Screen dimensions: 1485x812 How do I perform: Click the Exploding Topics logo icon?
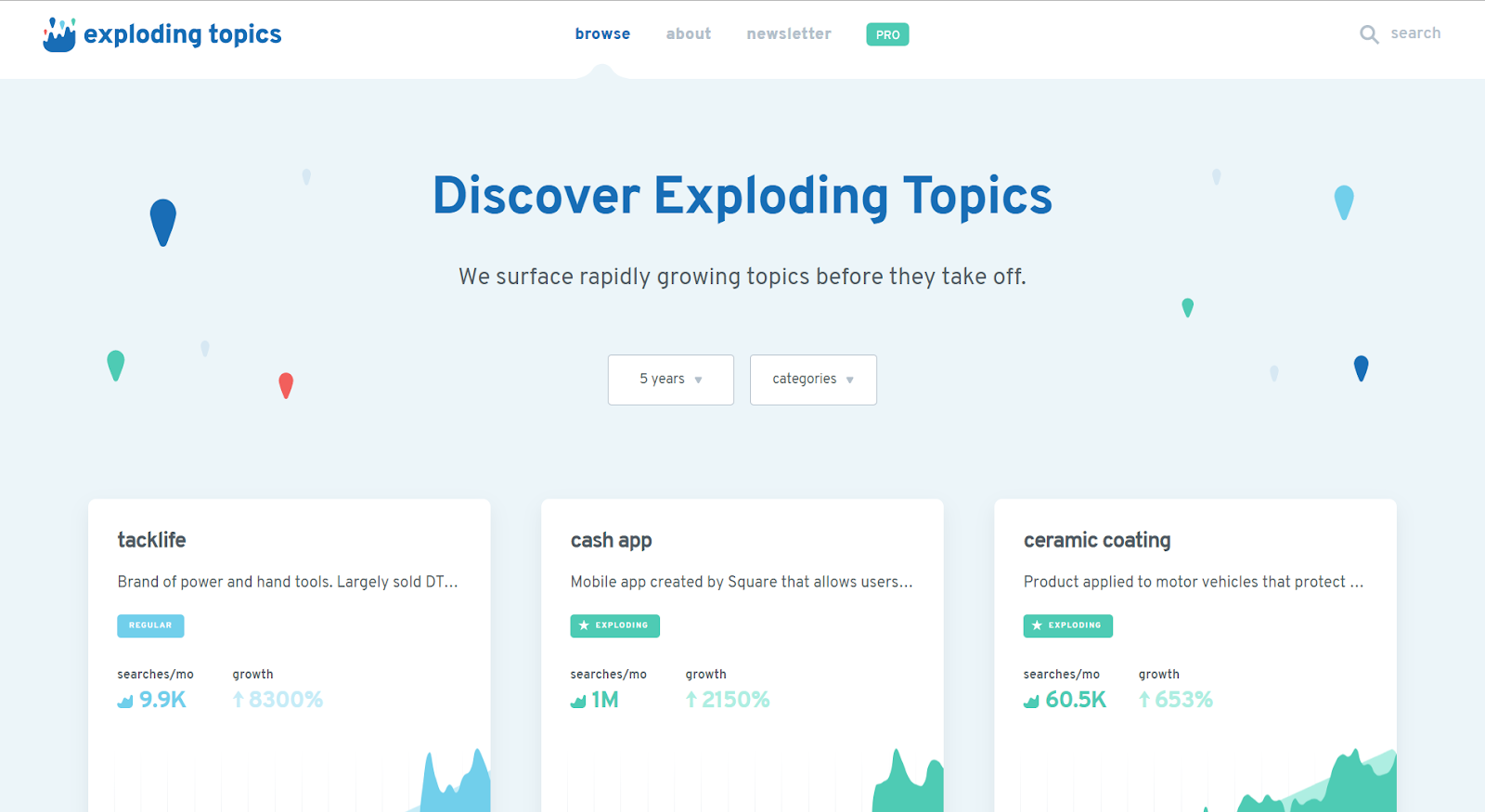59,34
